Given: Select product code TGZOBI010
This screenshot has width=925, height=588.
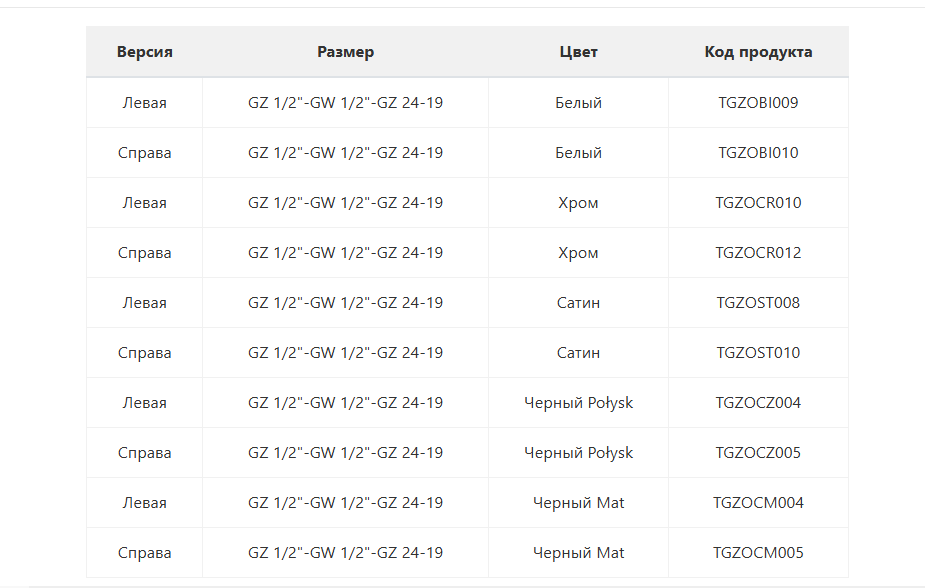Looking at the screenshot, I should pyautogui.click(x=758, y=153).
